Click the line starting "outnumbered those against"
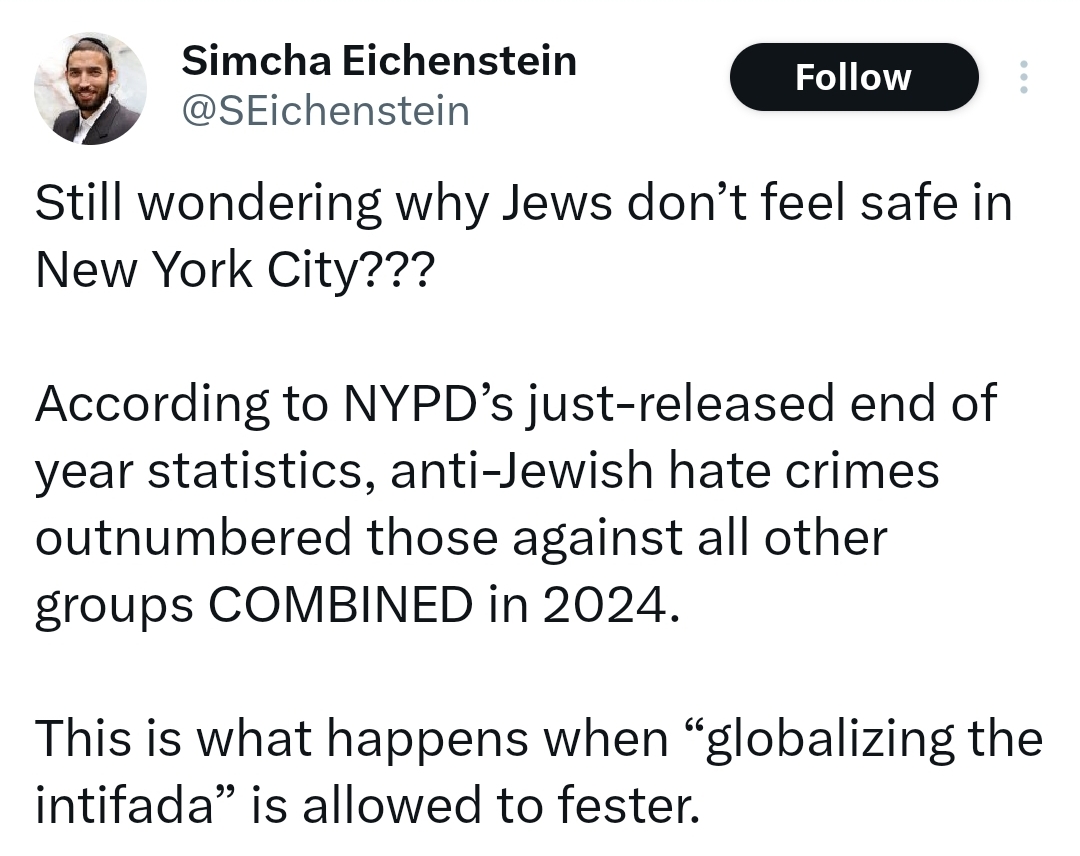Screen dimensions: 1080x856 [461, 537]
